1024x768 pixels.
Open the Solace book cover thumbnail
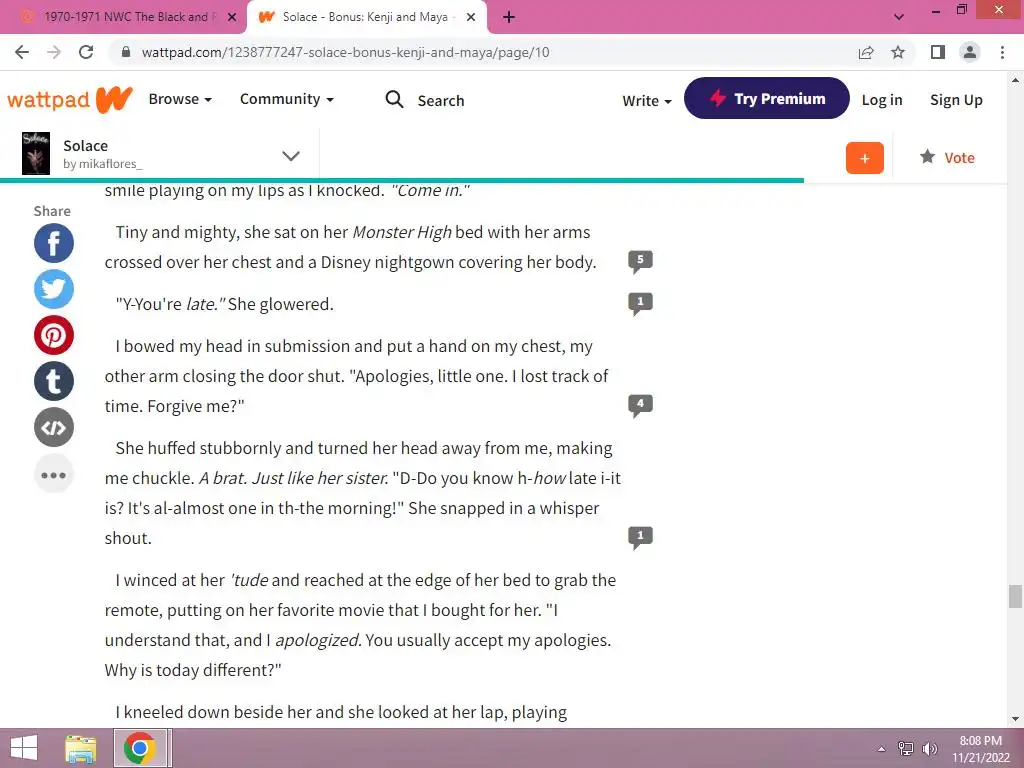pyautogui.click(x=35, y=153)
